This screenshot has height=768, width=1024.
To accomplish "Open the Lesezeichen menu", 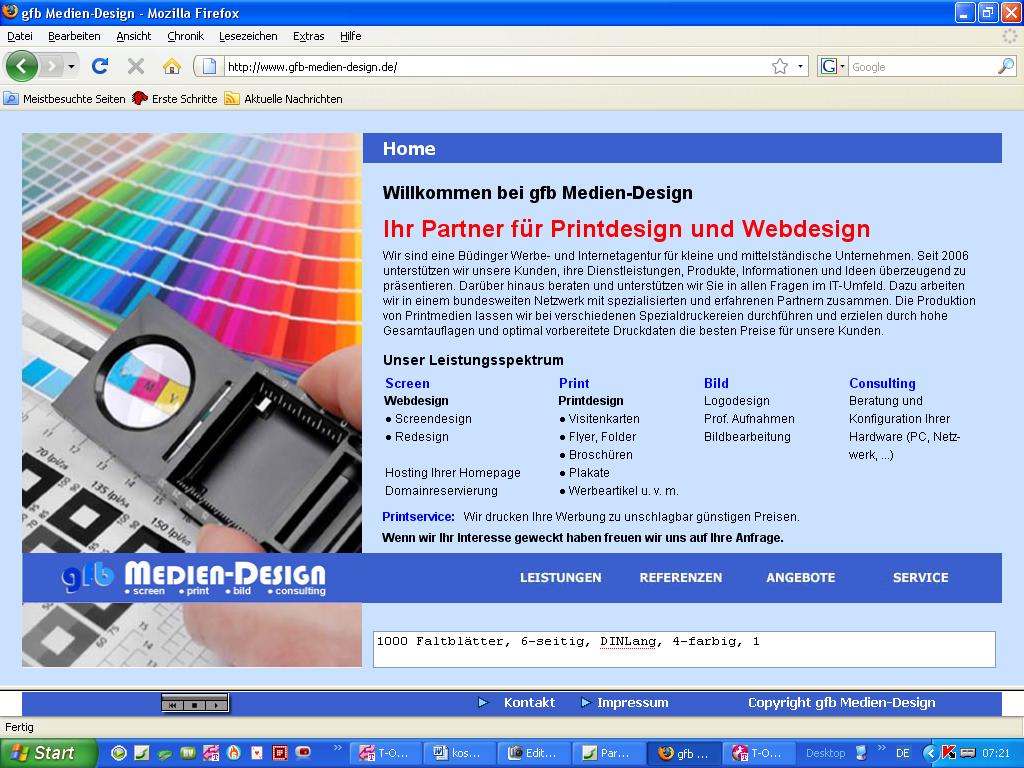I will [x=248, y=37].
